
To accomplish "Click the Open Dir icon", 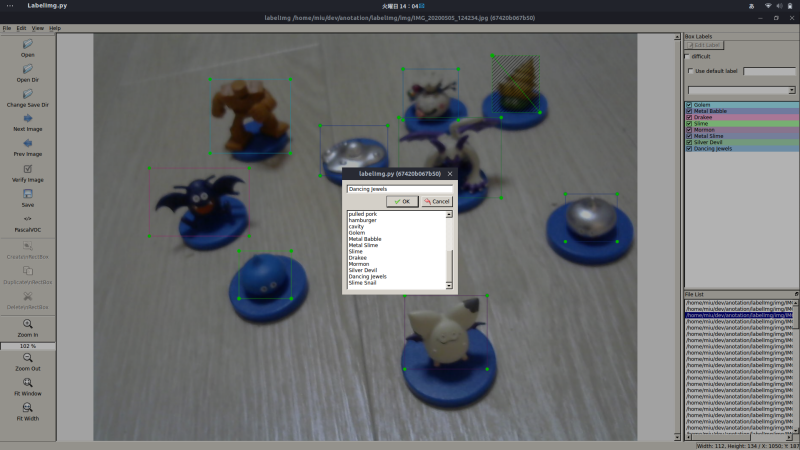I will pos(28,69).
